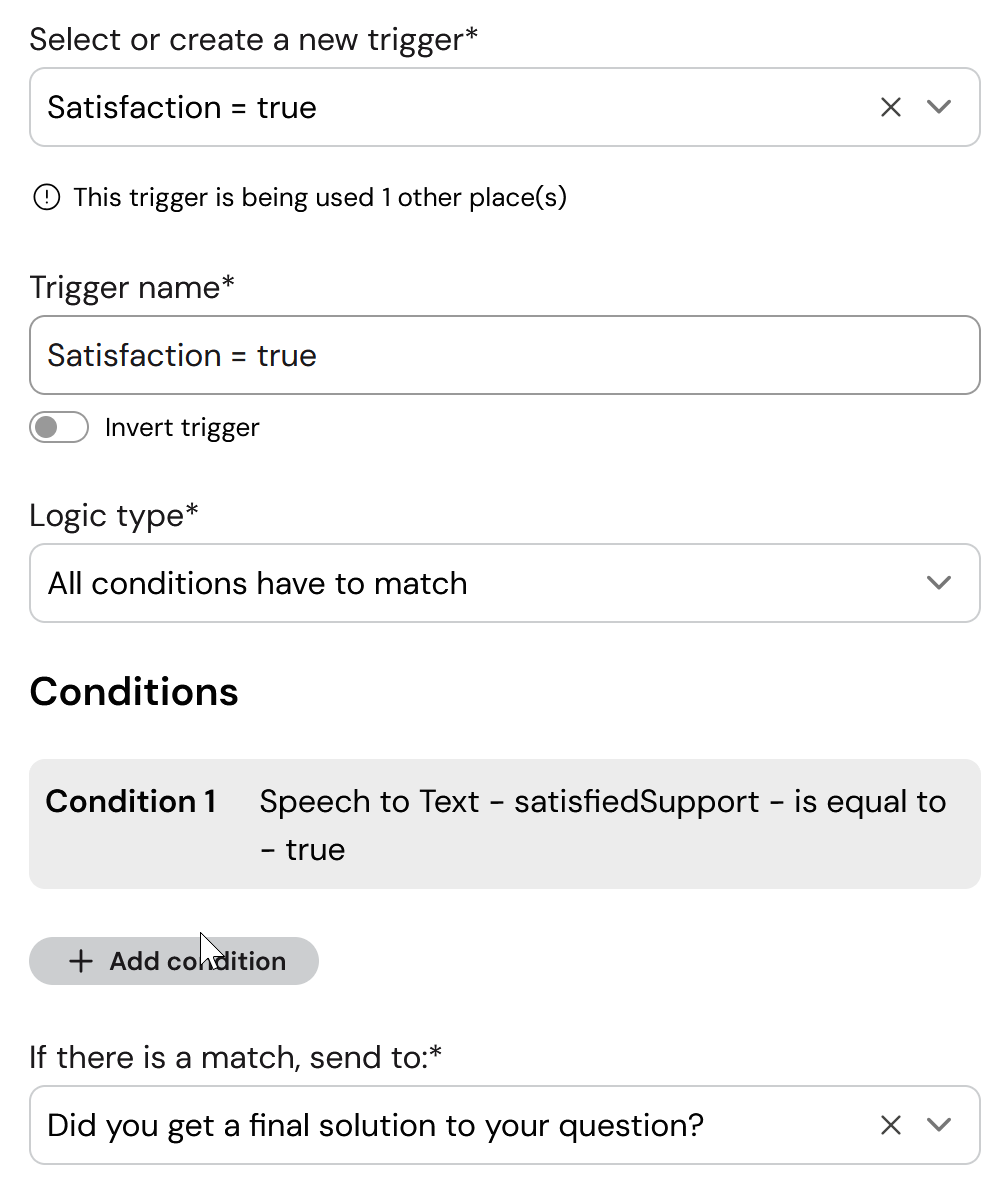Add a new condition
The image size is (991, 1177).
pyautogui.click(x=173, y=961)
